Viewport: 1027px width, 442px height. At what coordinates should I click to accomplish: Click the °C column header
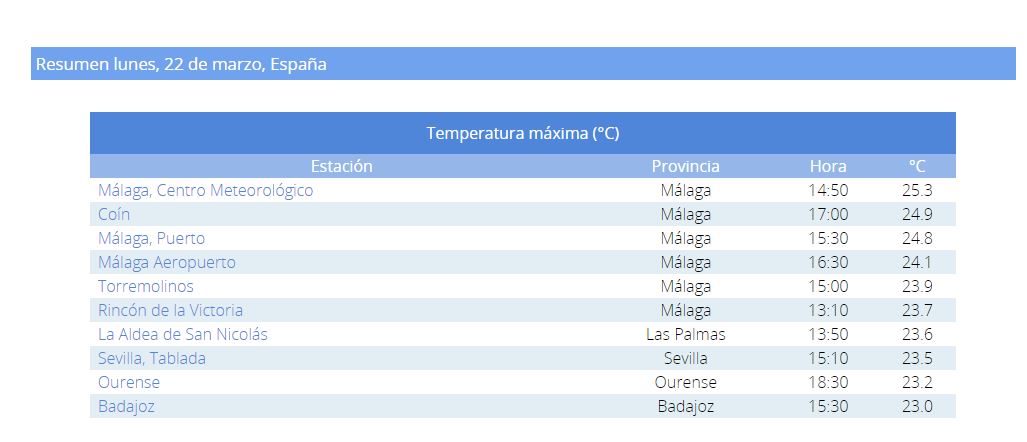[x=917, y=166]
